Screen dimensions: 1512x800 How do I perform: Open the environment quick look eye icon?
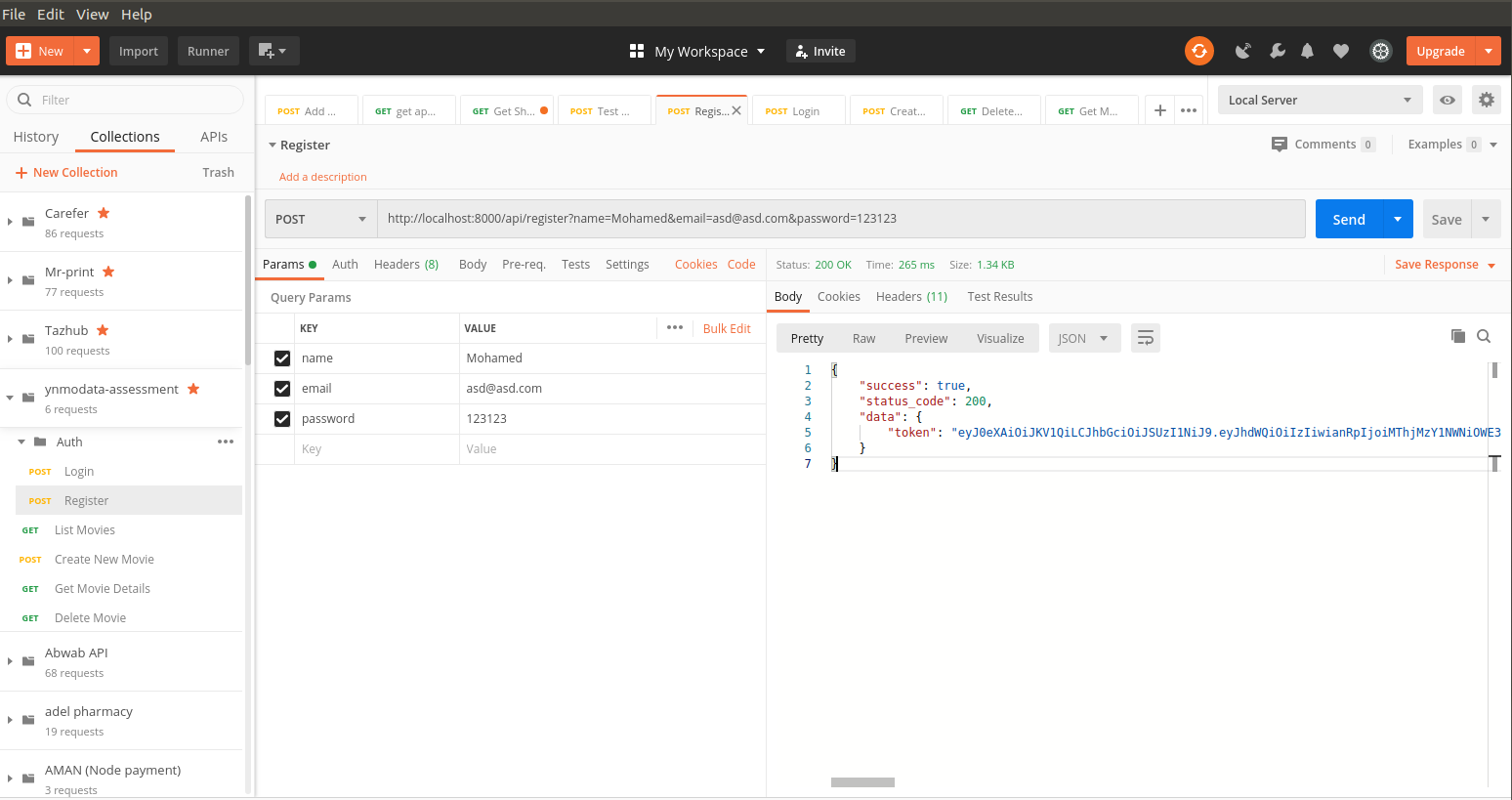point(1448,100)
